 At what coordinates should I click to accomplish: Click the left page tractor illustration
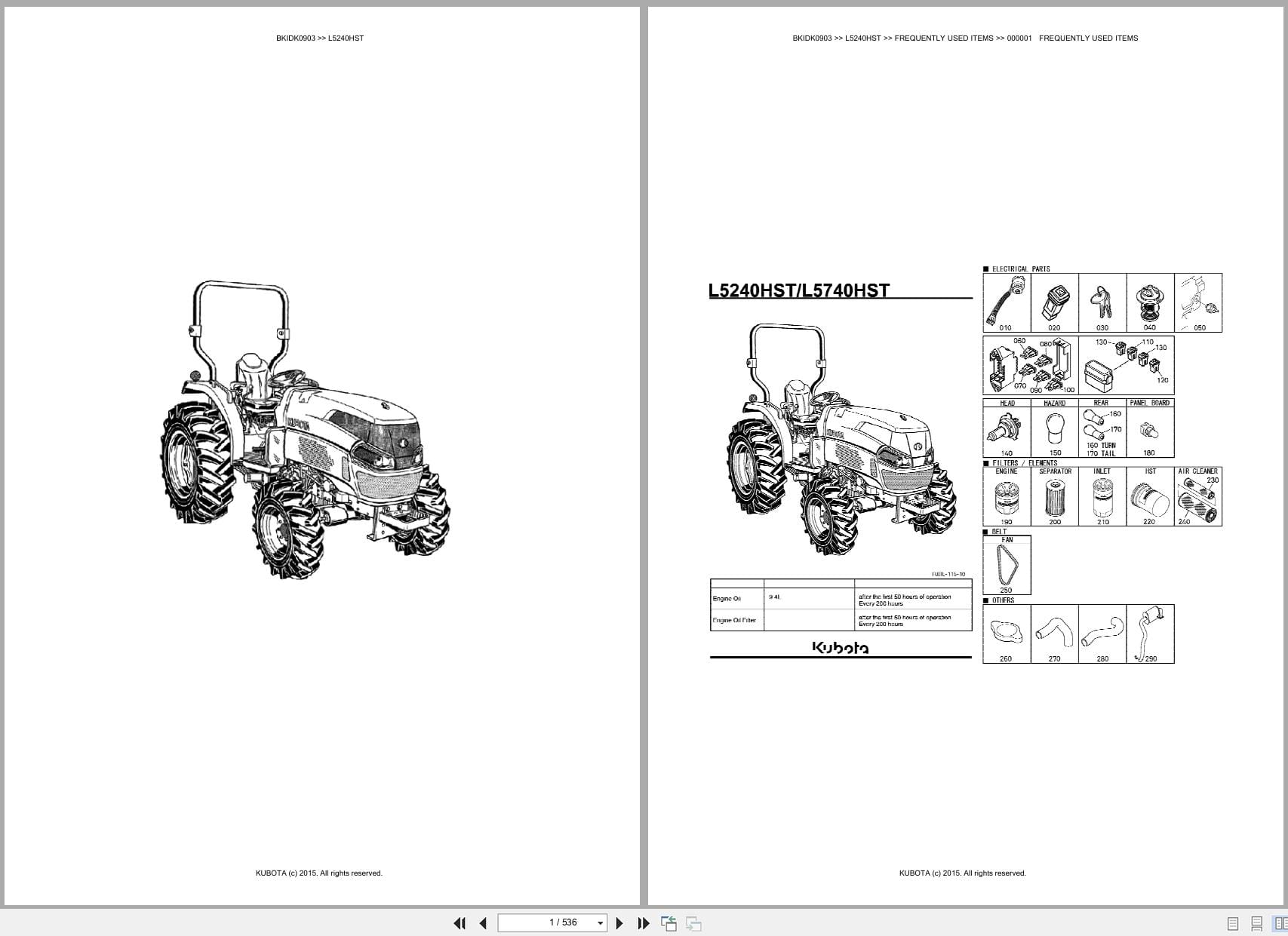pyautogui.click(x=305, y=430)
